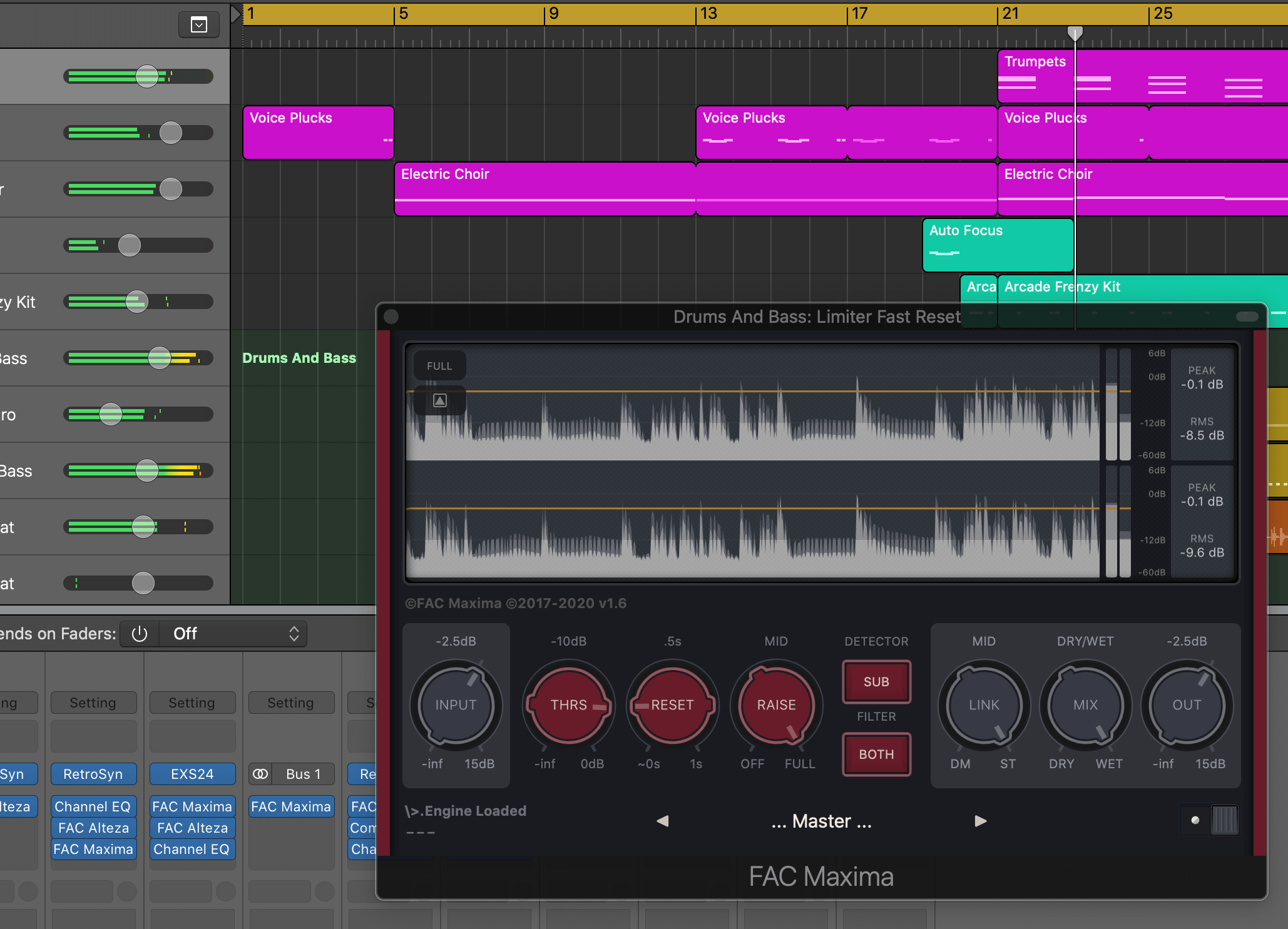
Task: Click the MIX dry/wet knob
Action: 1085,705
